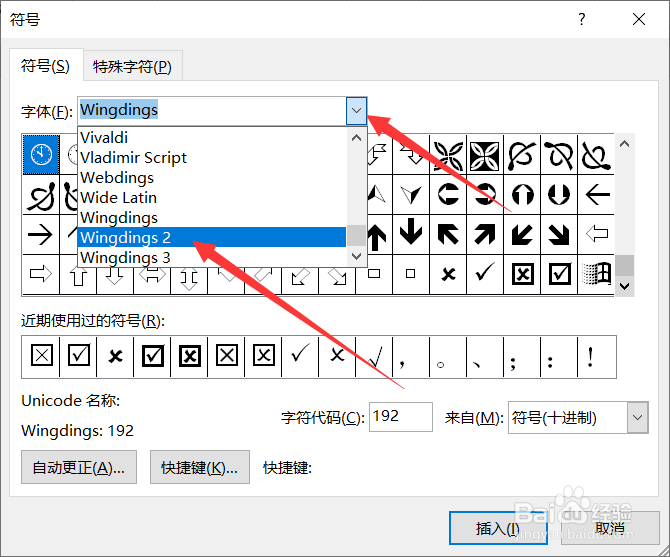Select the downward arrowhead symbol in second row
This screenshot has height=557, width=670.
pos(411,194)
